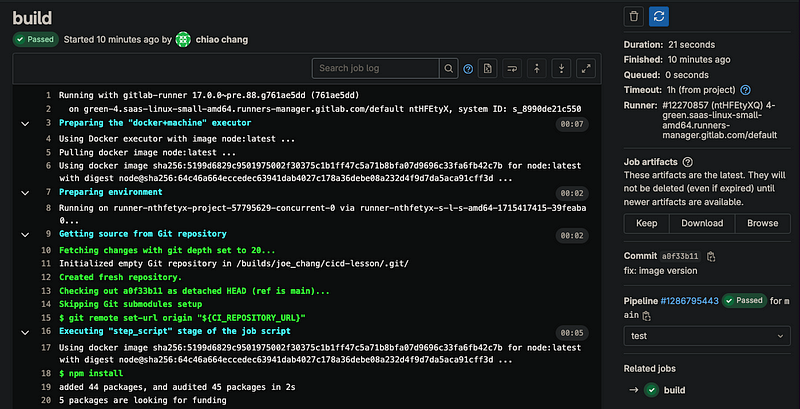Viewport: 800px width, 409px height.
Task: Browse the job artifacts
Action: 762,223
